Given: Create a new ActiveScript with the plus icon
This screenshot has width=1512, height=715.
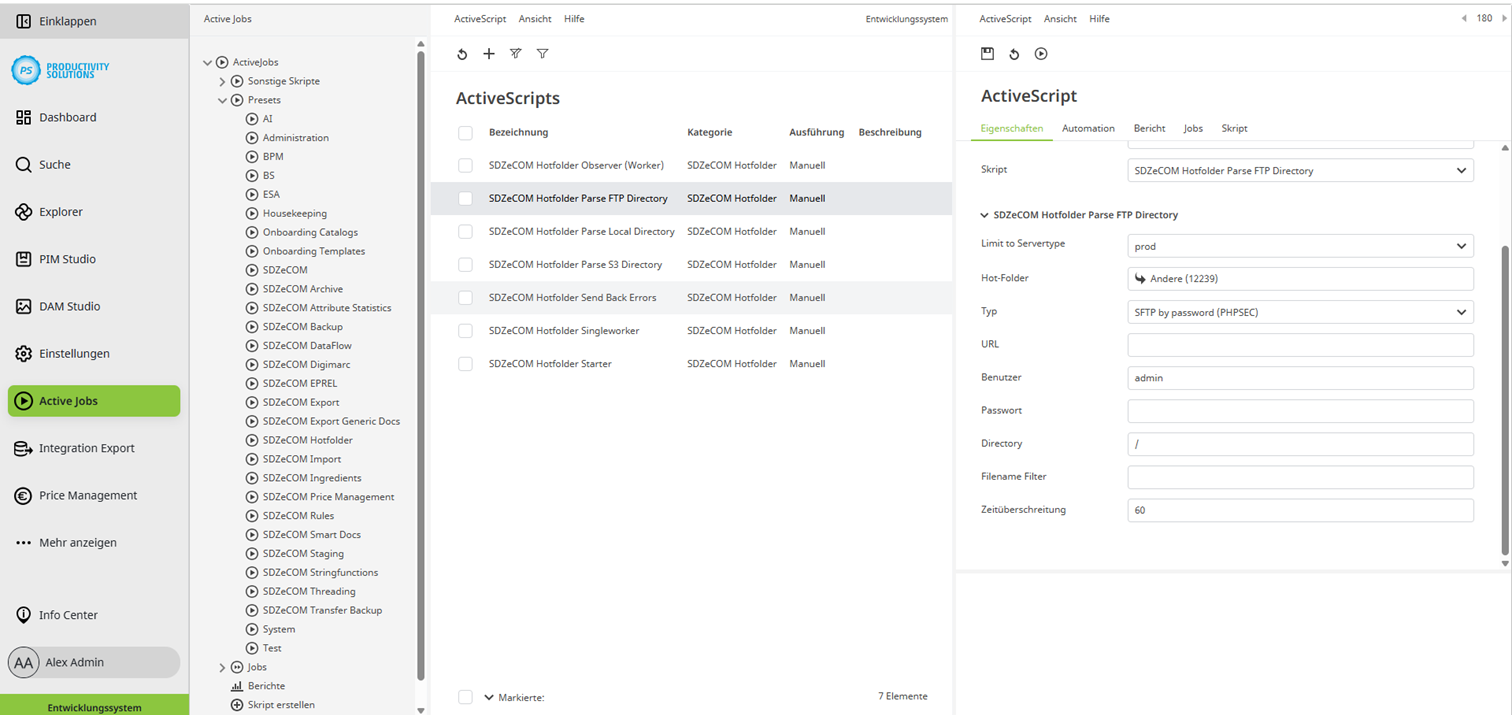Looking at the screenshot, I should (x=488, y=53).
